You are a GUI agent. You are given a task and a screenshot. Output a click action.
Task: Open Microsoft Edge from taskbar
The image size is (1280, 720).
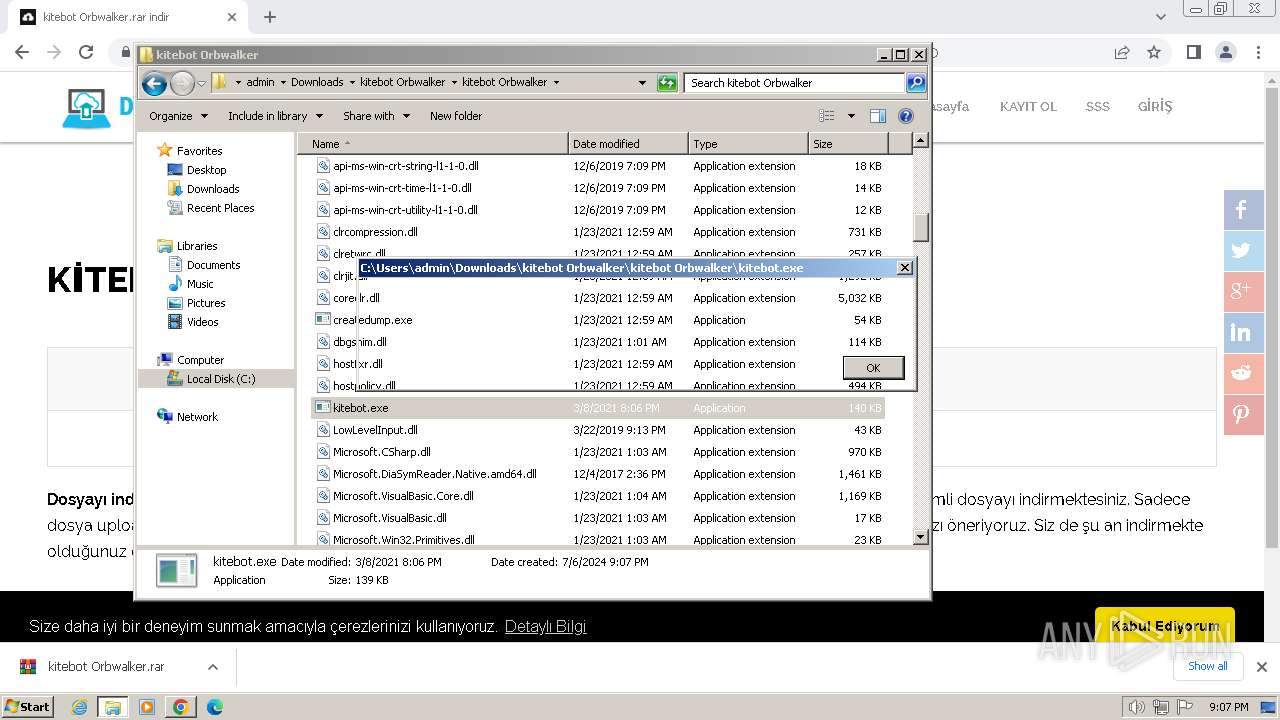click(214, 707)
